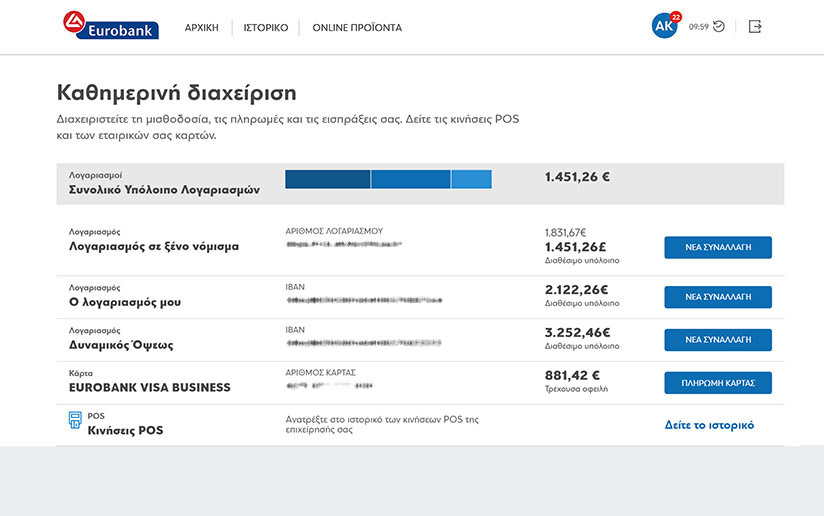The image size is (824, 516).
Task: Select the Ο λογαριασμός μου account name
Action: [x=125, y=302]
